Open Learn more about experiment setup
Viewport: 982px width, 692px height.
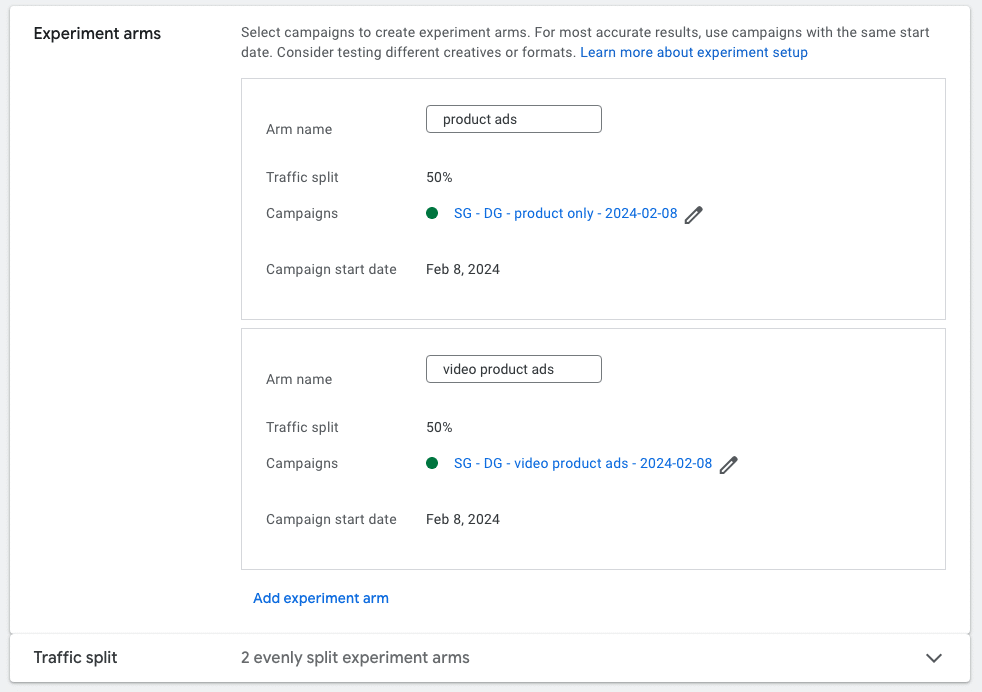[x=693, y=52]
